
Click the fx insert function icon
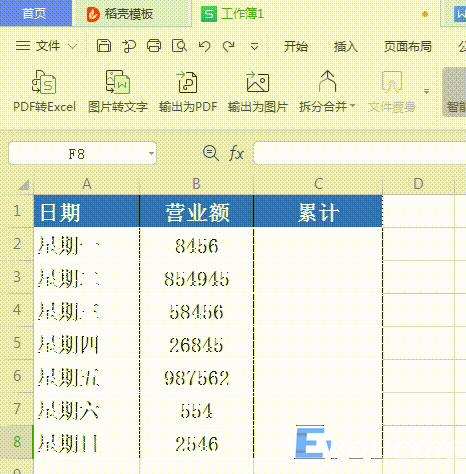click(236, 153)
